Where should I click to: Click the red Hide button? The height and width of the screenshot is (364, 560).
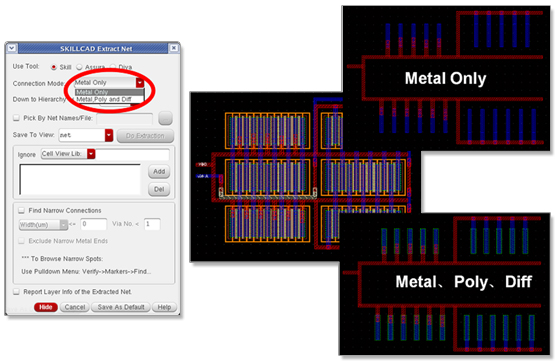46,307
